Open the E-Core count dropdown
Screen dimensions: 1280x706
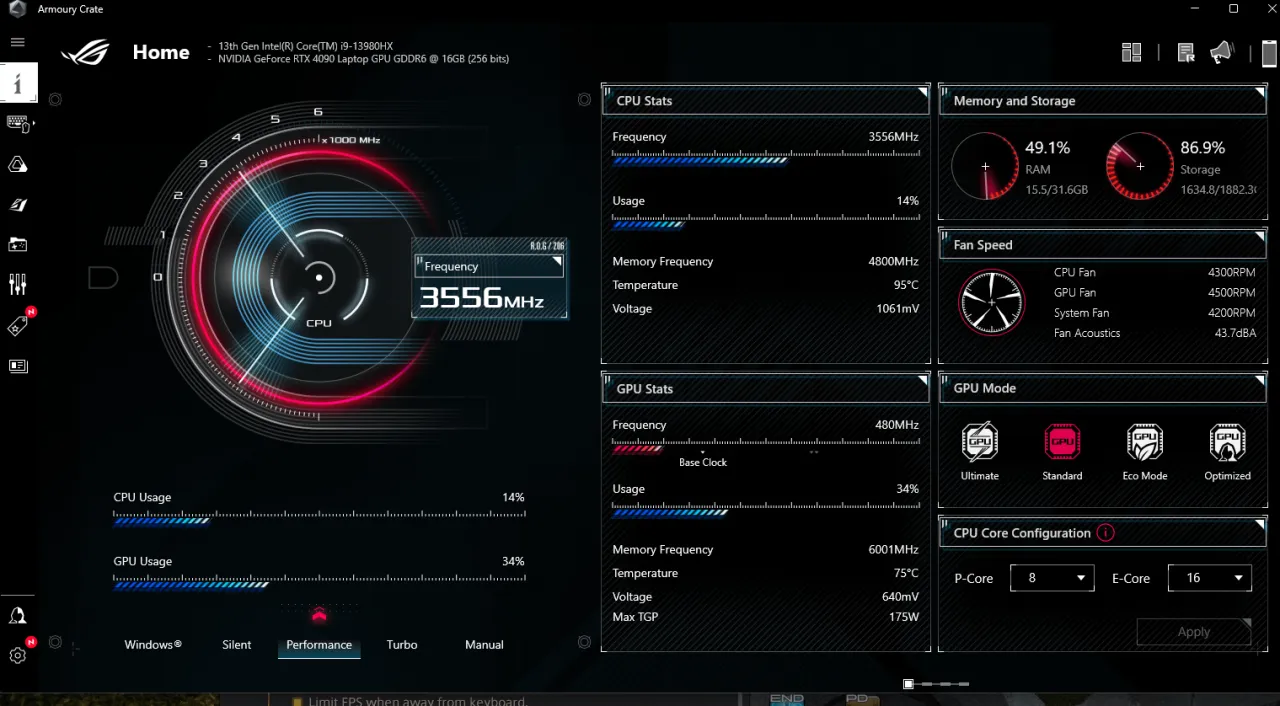[1209, 578]
